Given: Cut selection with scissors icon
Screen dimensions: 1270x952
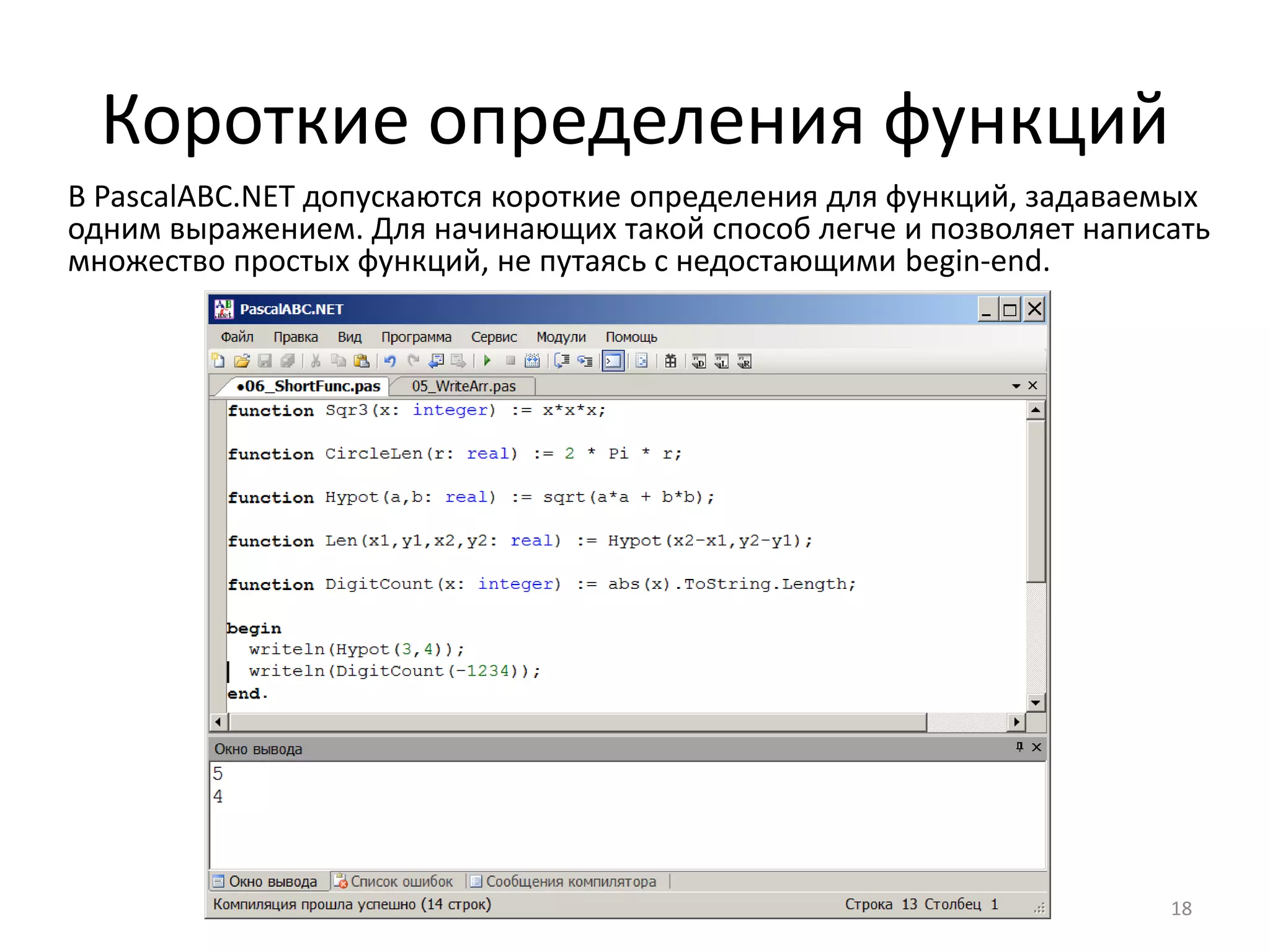Looking at the screenshot, I should tap(316, 361).
